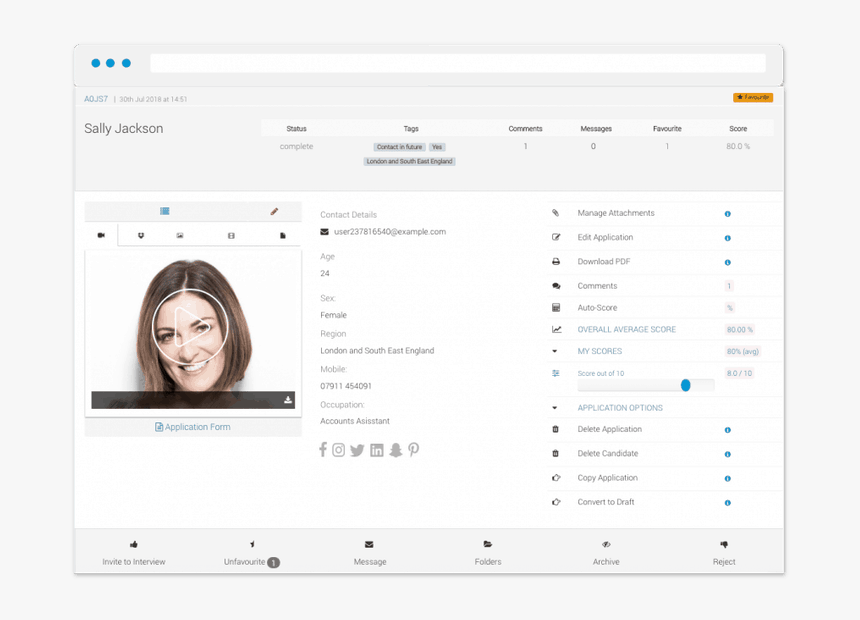Image resolution: width=860 pixels, height=620 pixels.
Task: Click the Instagram icon under Occupation
Action: coord(339,450)
